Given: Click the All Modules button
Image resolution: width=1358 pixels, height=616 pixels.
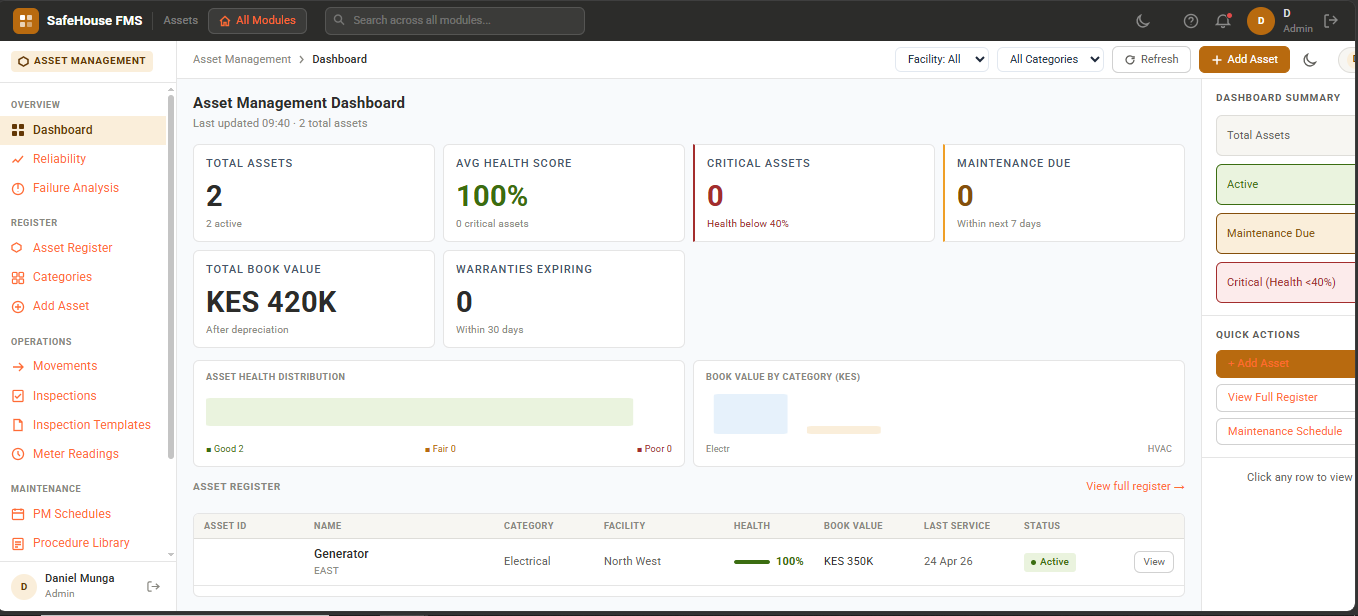Looking at the screenshot, I should point(257,20).
